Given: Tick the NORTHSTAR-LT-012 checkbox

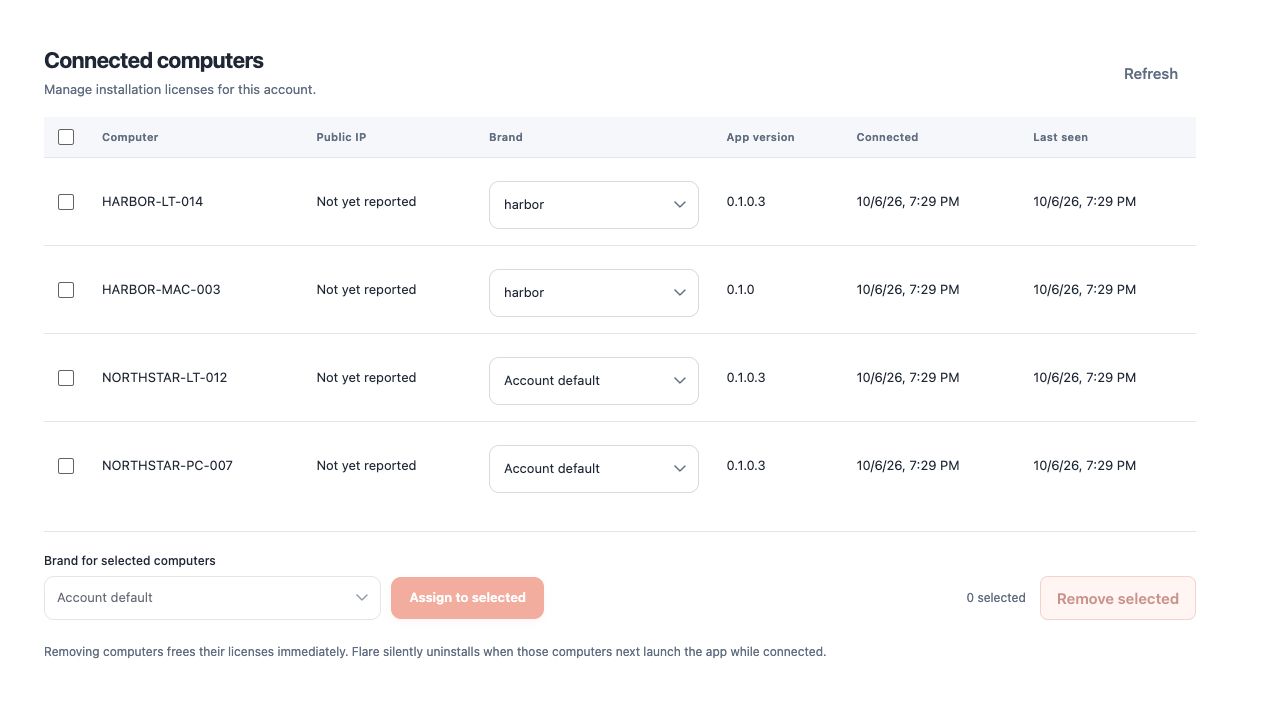Looking at the screenshot, I should (x=66, y=378).
